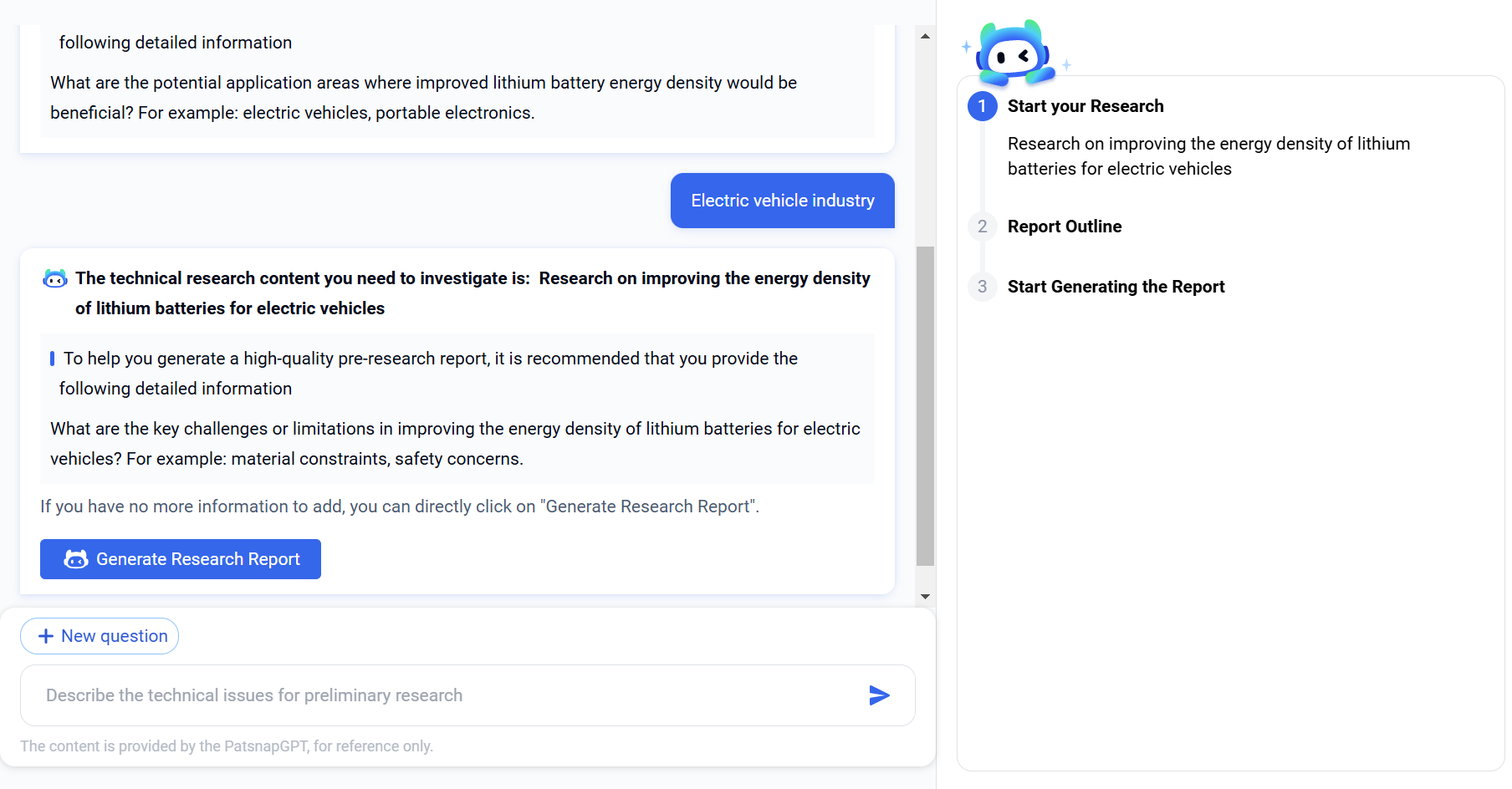The height and width of the screenshot is (789, 1512).
Task: Click the PatsnapGPT disclaimer text
Action: click(227, 746)
